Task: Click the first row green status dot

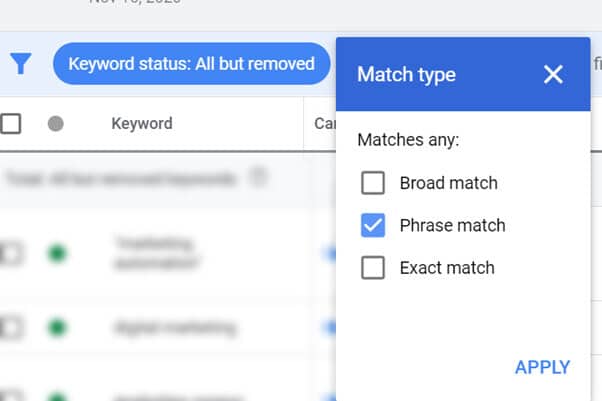Action: coord(57,253)
